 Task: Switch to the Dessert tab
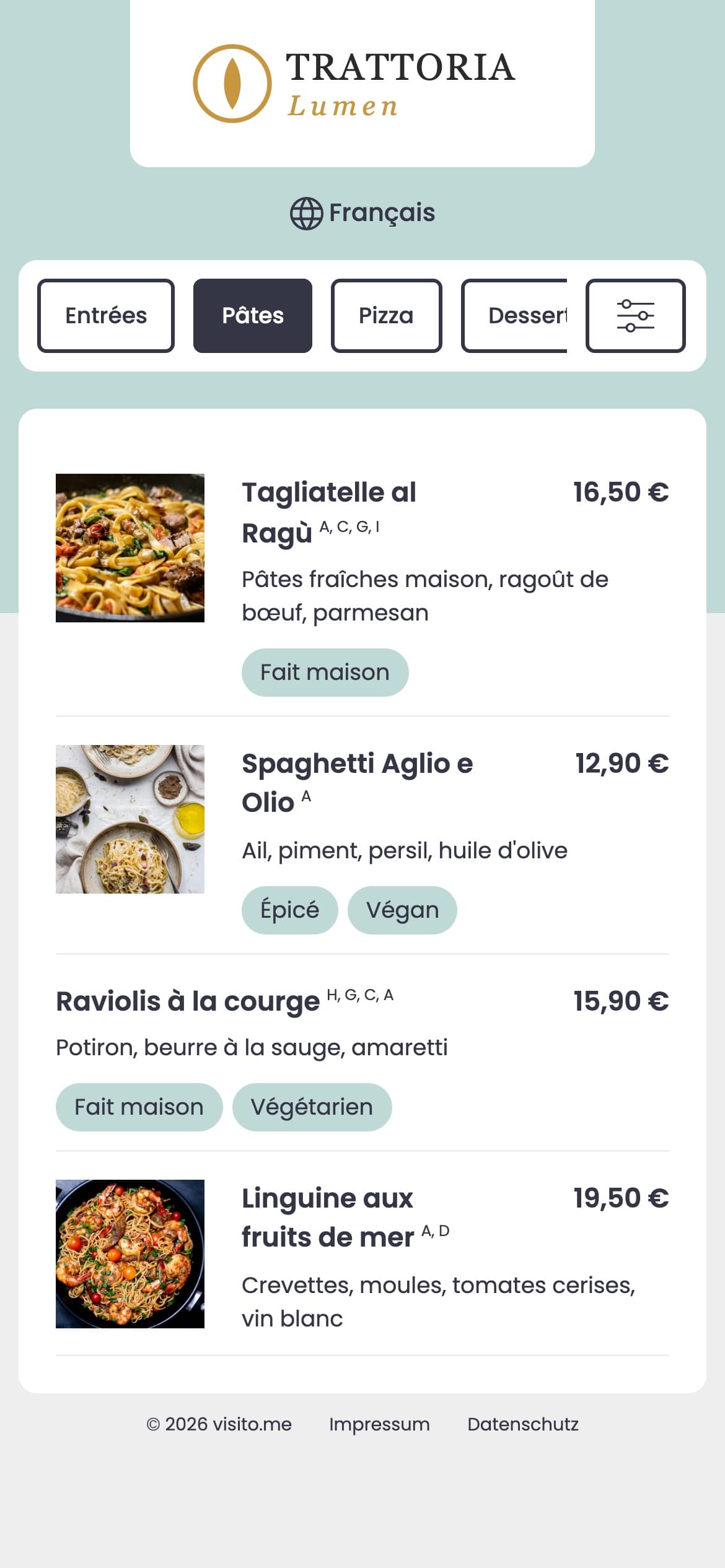click(514, 316)
